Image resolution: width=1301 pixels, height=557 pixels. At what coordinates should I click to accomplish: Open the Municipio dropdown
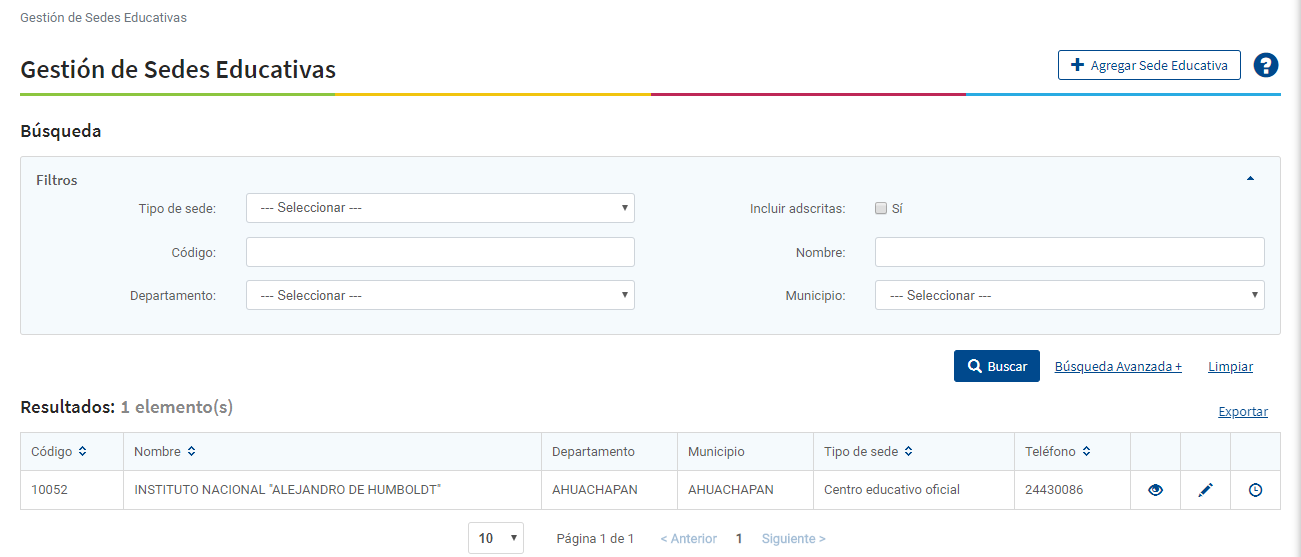pyautogui.click(x=1069, y=296)
